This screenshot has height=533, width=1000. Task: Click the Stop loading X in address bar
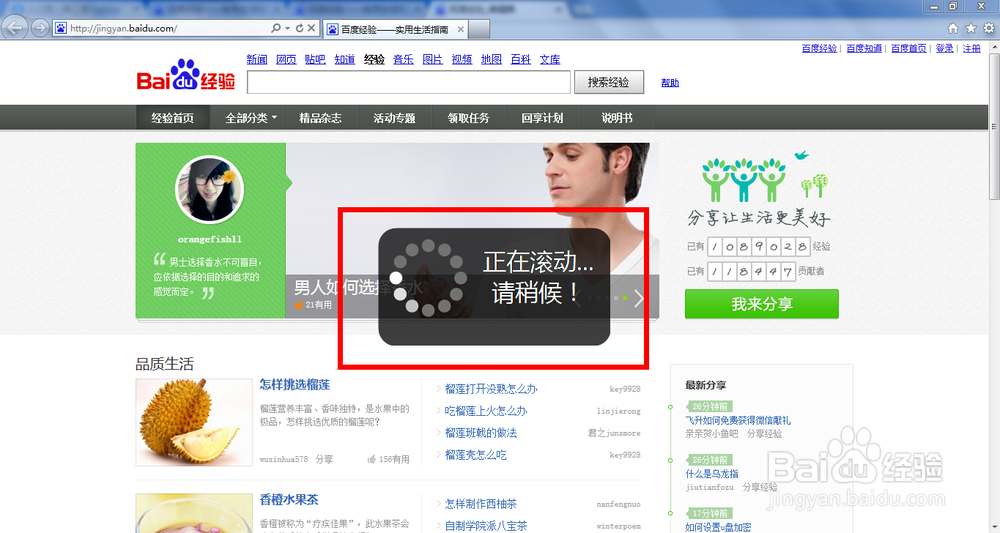click(311, 28)
